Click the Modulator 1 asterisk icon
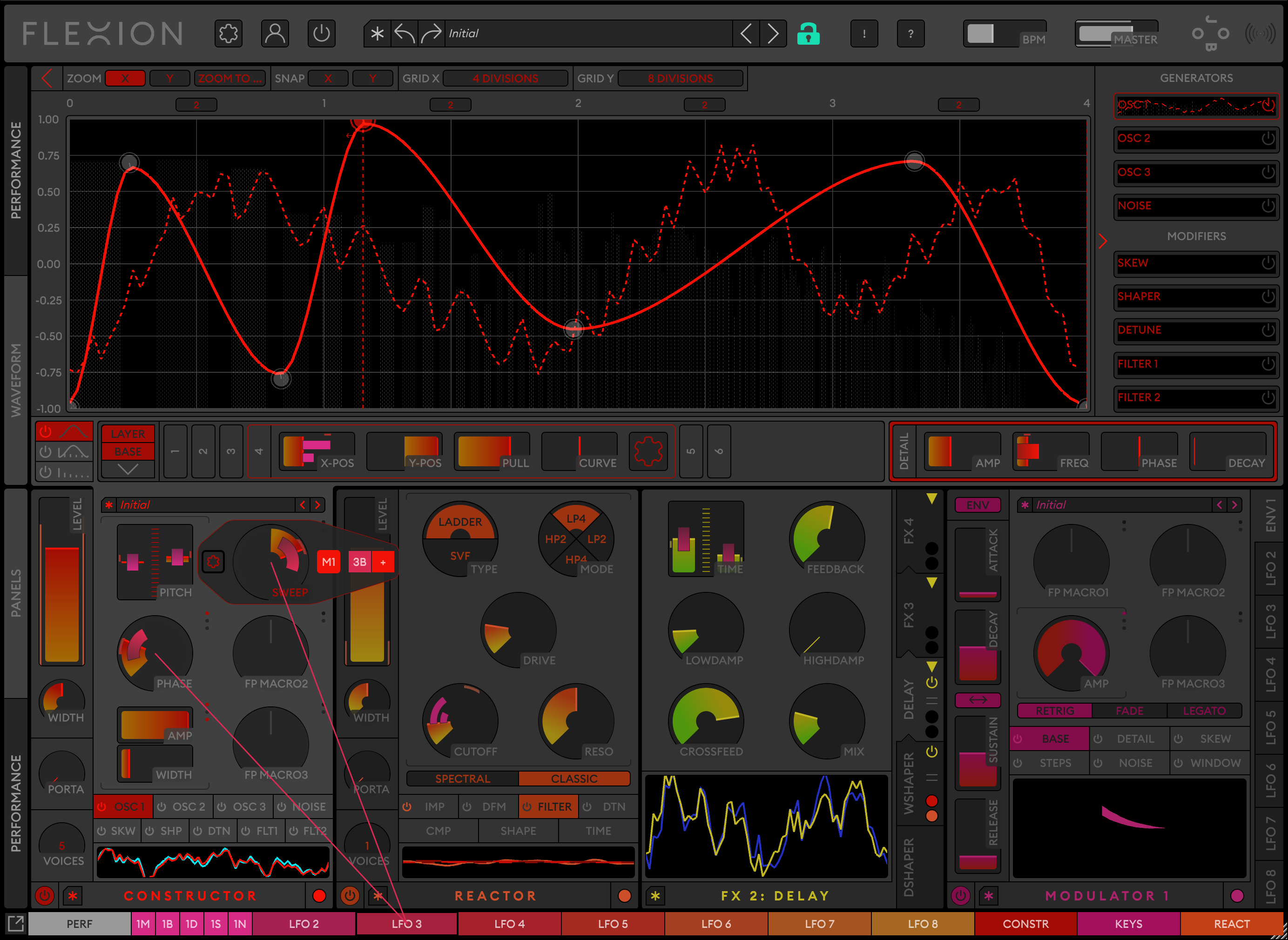1288x940 pixels. (x=989, y=896)
